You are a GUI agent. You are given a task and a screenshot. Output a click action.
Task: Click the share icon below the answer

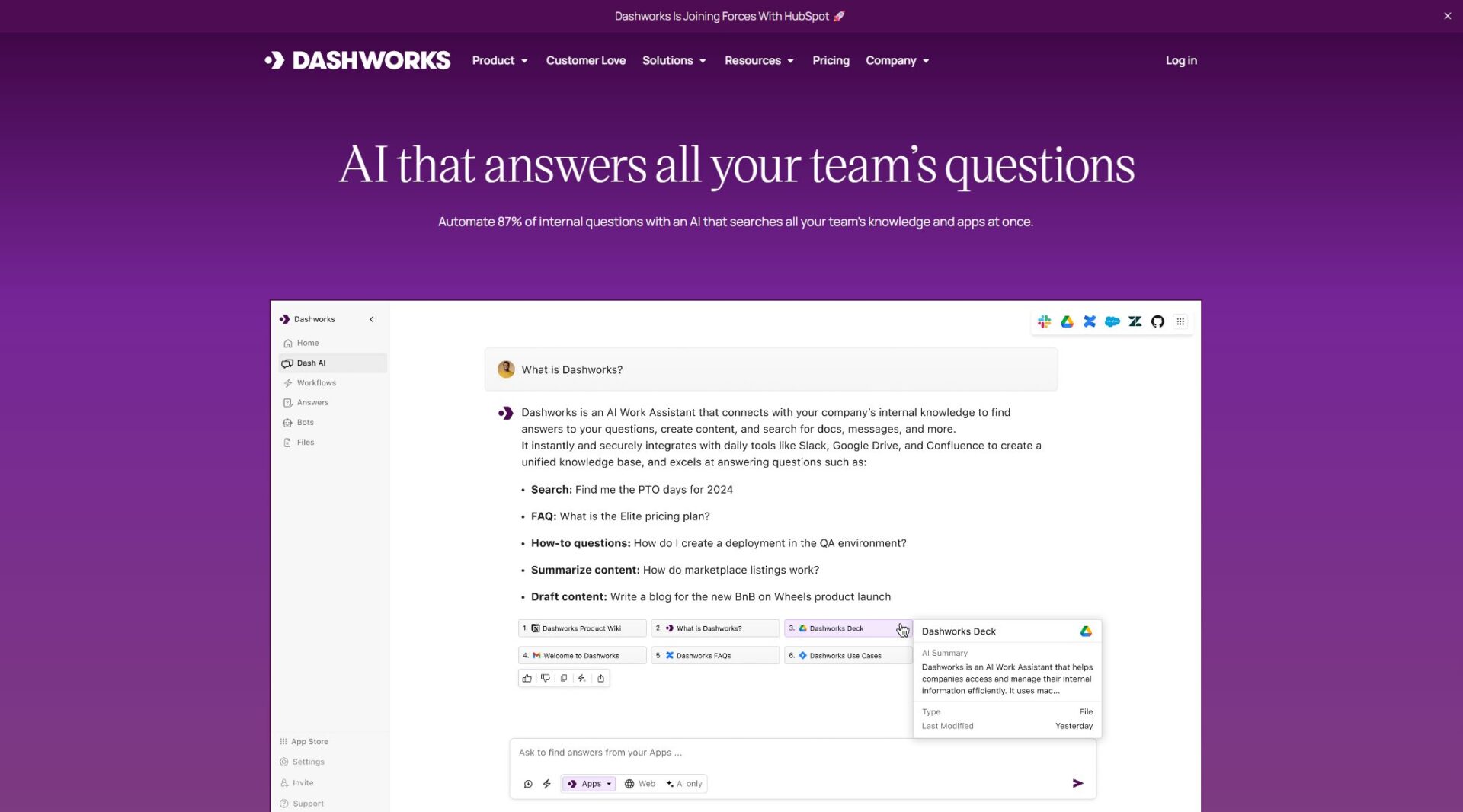600,678
